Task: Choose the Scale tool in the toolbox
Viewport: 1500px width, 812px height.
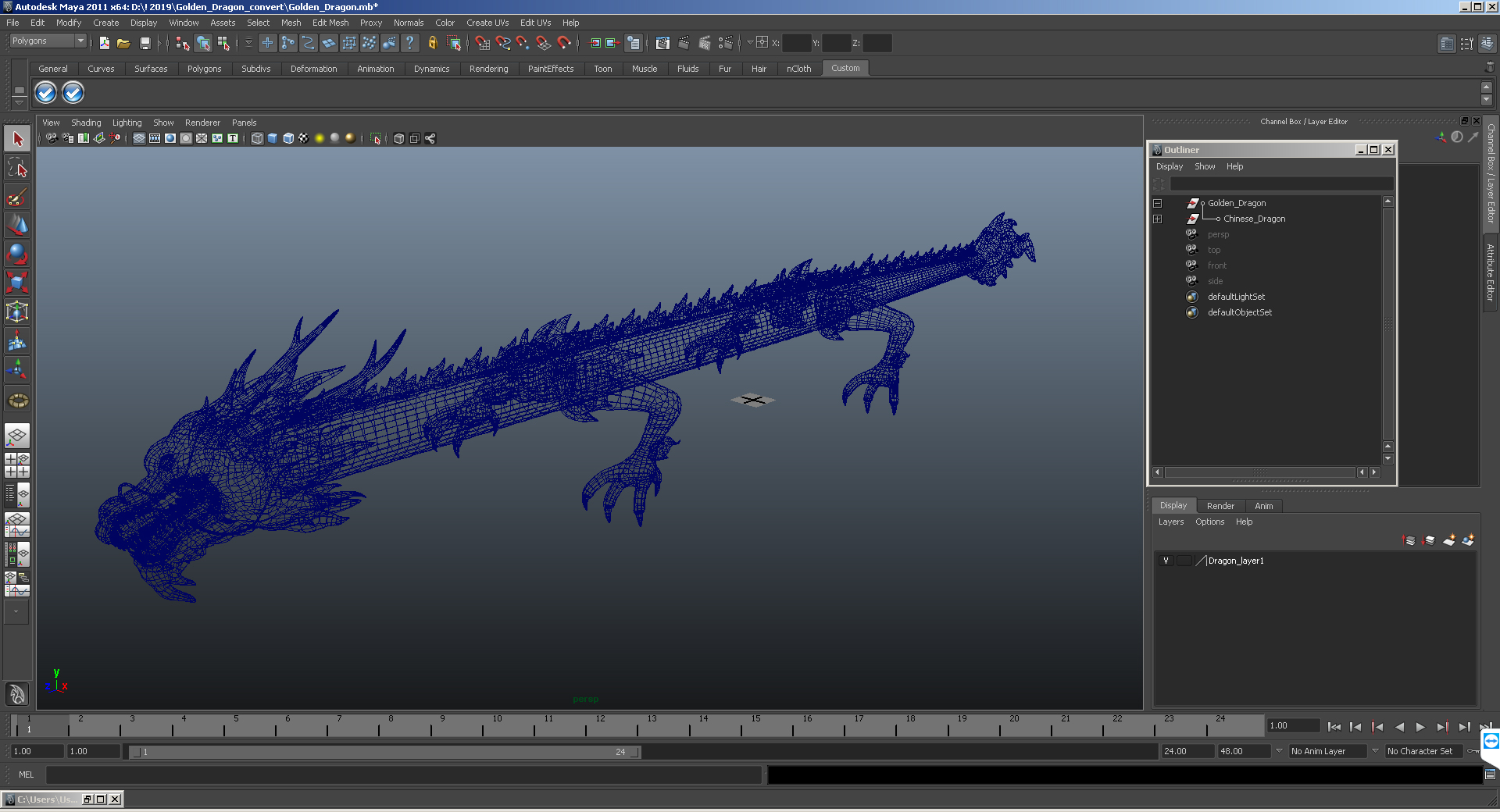Action: pos(17,282)
